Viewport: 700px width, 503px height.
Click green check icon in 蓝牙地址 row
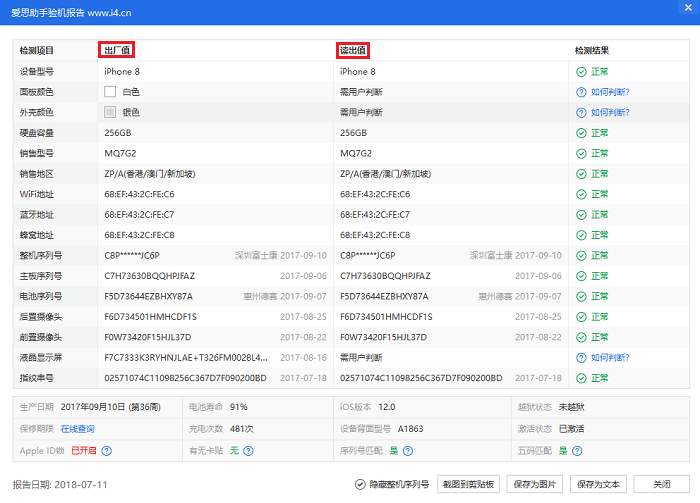pos(581,215)
